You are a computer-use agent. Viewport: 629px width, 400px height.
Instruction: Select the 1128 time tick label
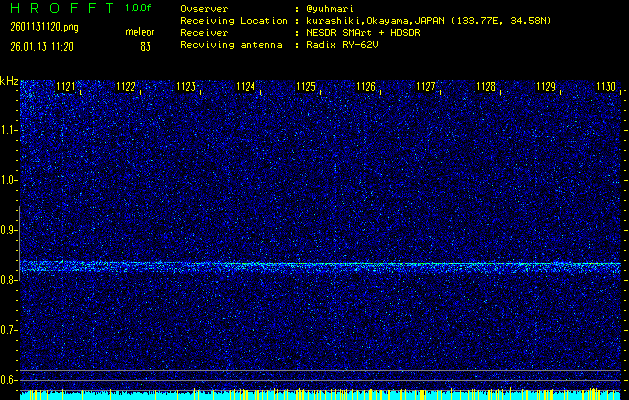coord(486,87)
